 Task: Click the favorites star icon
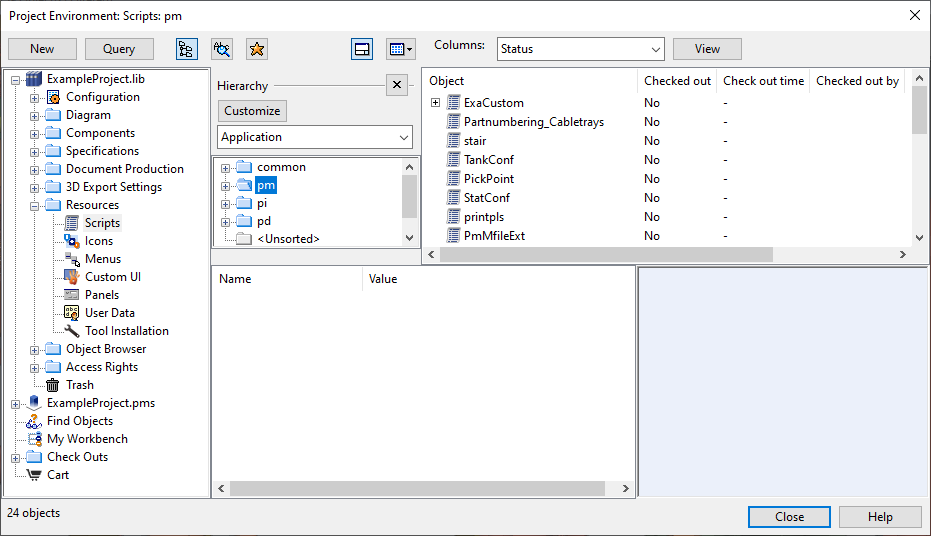(x=257, y=49)
